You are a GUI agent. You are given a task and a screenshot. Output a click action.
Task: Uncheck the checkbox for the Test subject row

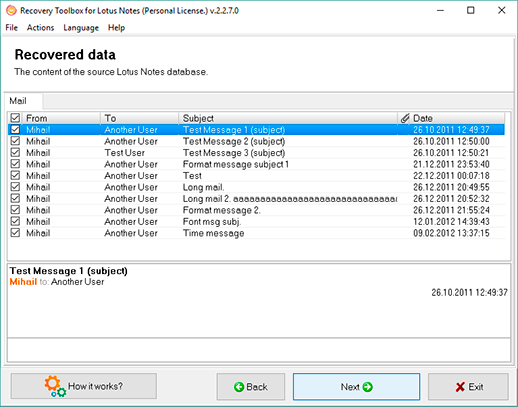[15, 175]
